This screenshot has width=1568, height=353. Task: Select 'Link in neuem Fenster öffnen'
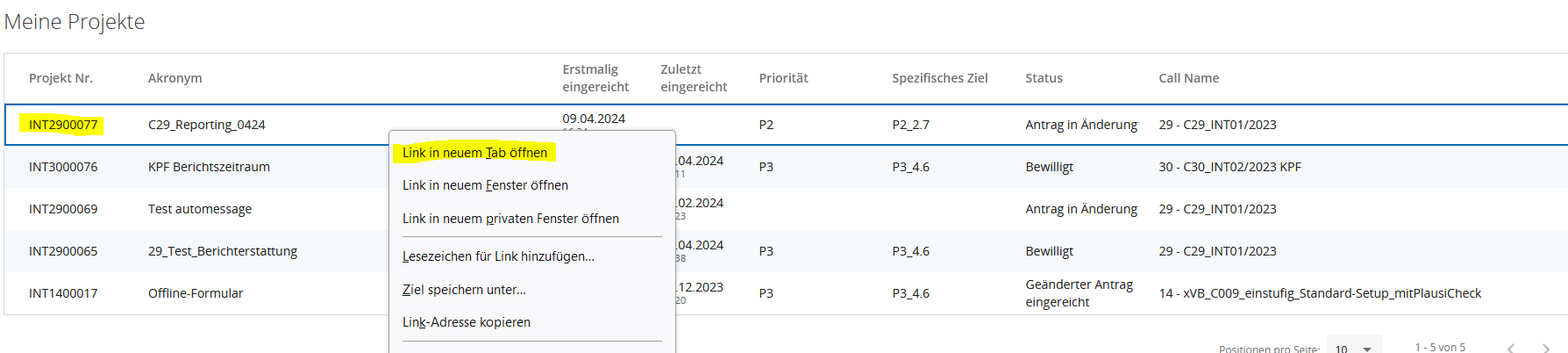pos(485,185)
